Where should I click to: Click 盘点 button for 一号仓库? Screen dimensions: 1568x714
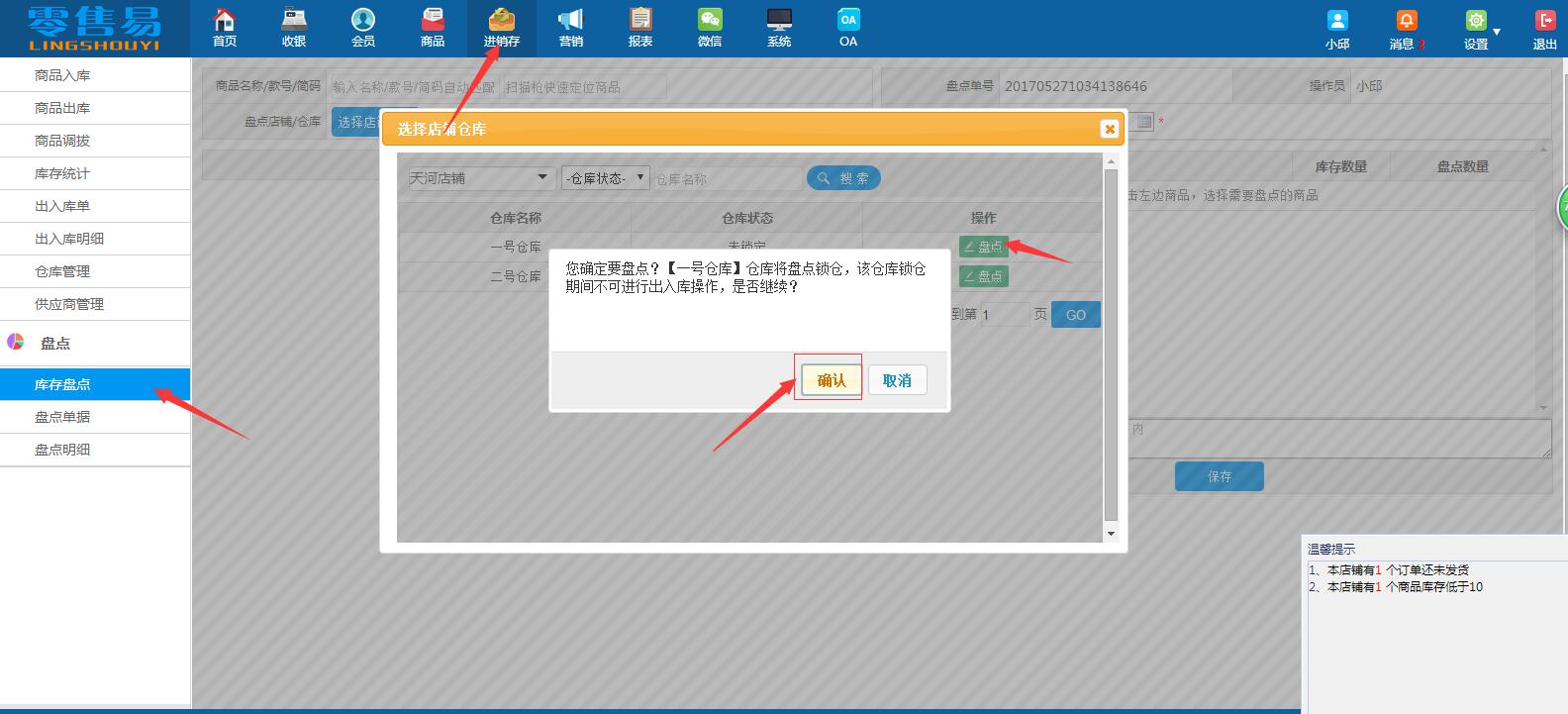pos(983,247)
